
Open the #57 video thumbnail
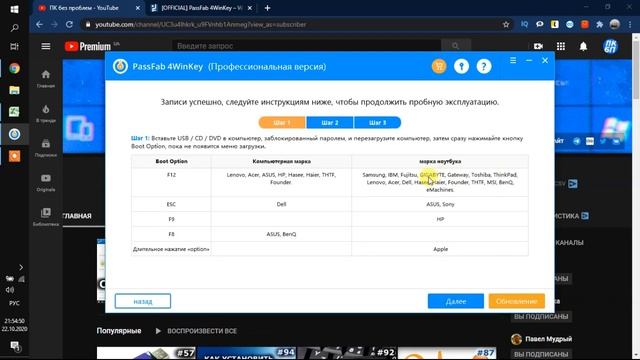pyautogui.click(x=146, y=353)
